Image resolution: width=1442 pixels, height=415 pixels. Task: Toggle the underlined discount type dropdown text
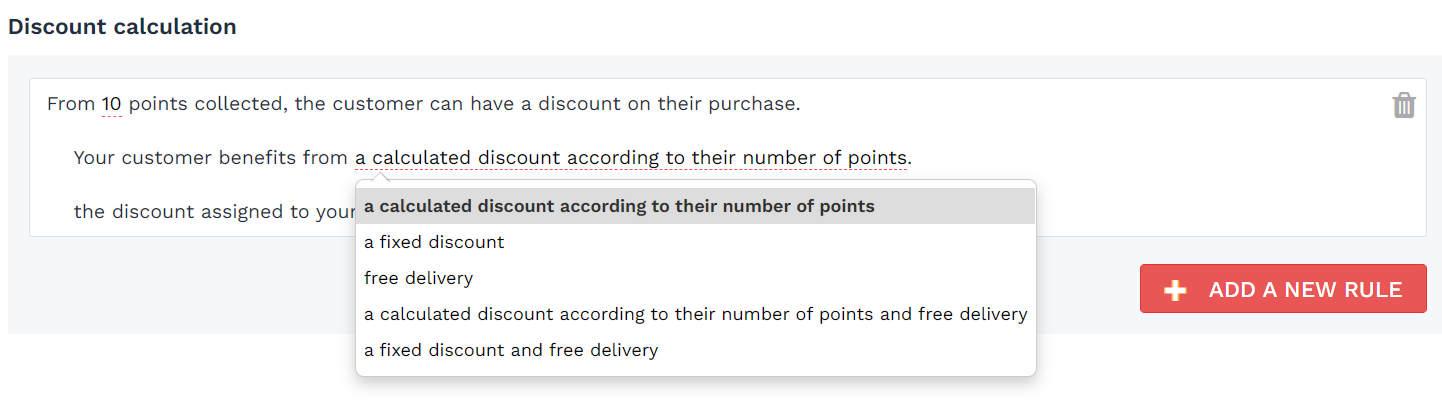(631, 157)
